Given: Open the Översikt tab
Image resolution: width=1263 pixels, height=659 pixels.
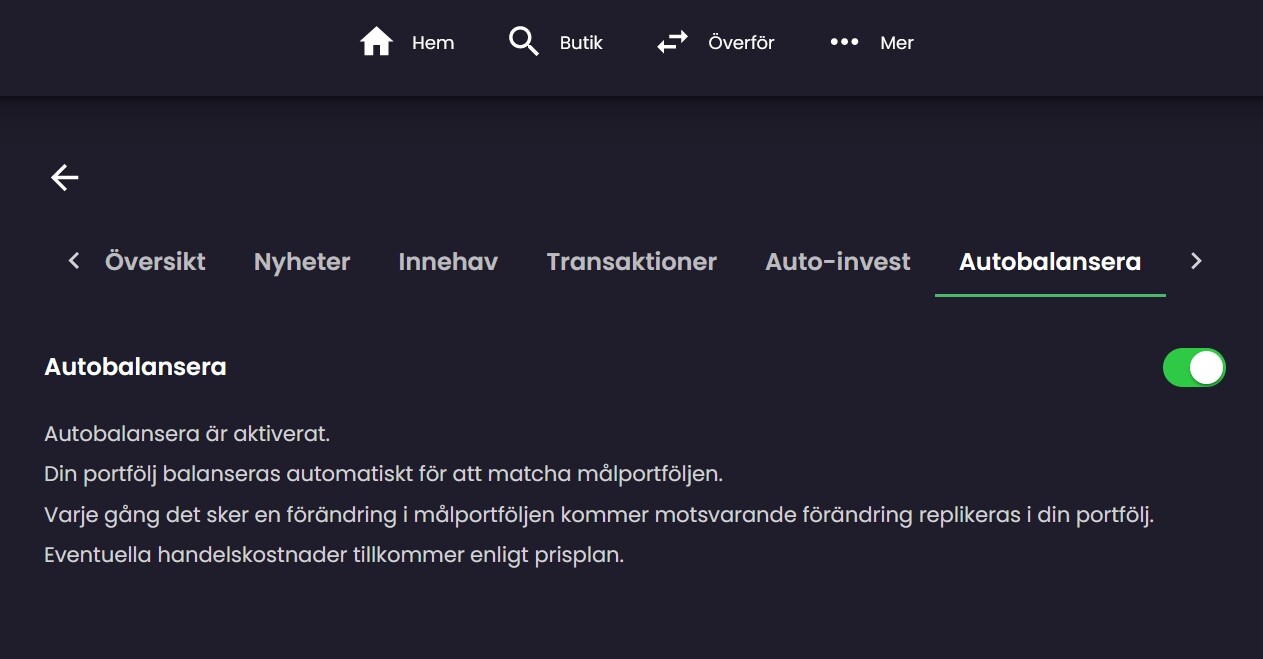Looking at the screenshot, I should [x=155, y=262].
